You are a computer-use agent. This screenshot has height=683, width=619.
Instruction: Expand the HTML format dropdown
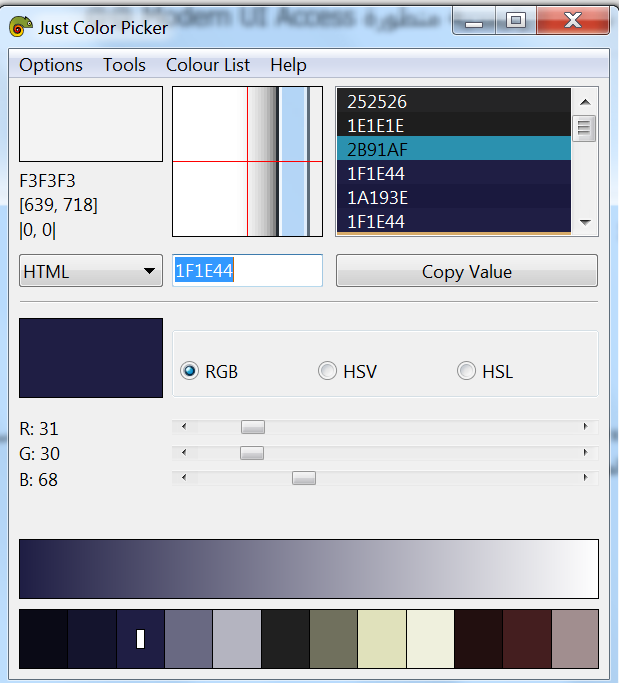coord(90,271)
